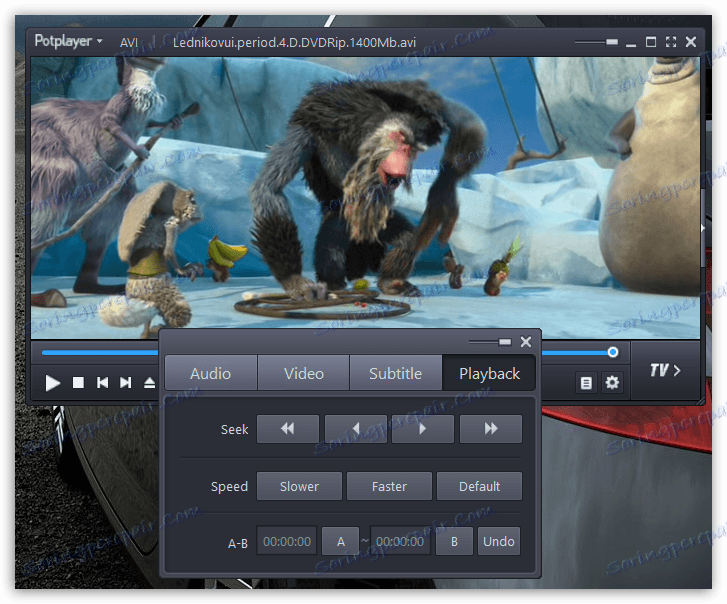Image resolution: width=727 pixels, height=604 pixels.
Task: Click the seek bar handle at the end
Action: tap(612, 353)
